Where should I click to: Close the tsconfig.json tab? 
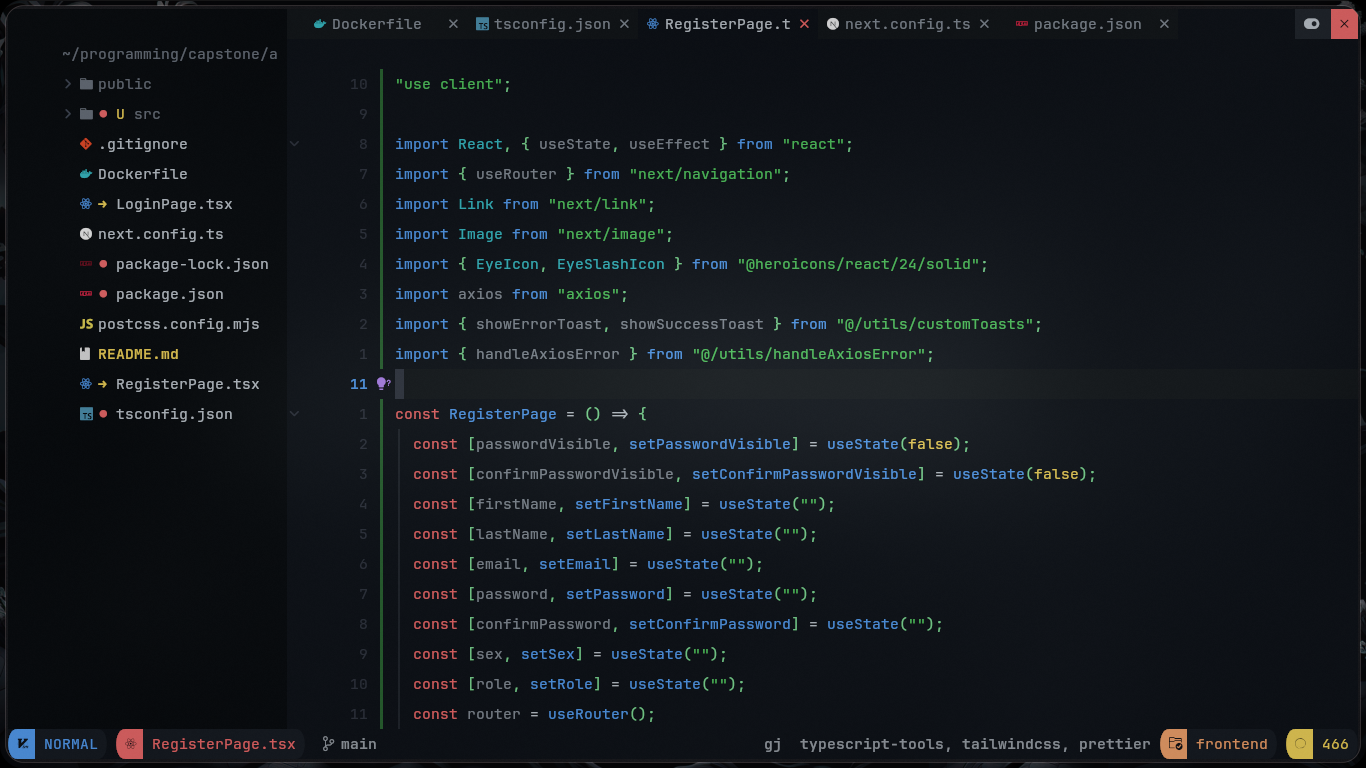pyautogui.click(x=625, y=24)
